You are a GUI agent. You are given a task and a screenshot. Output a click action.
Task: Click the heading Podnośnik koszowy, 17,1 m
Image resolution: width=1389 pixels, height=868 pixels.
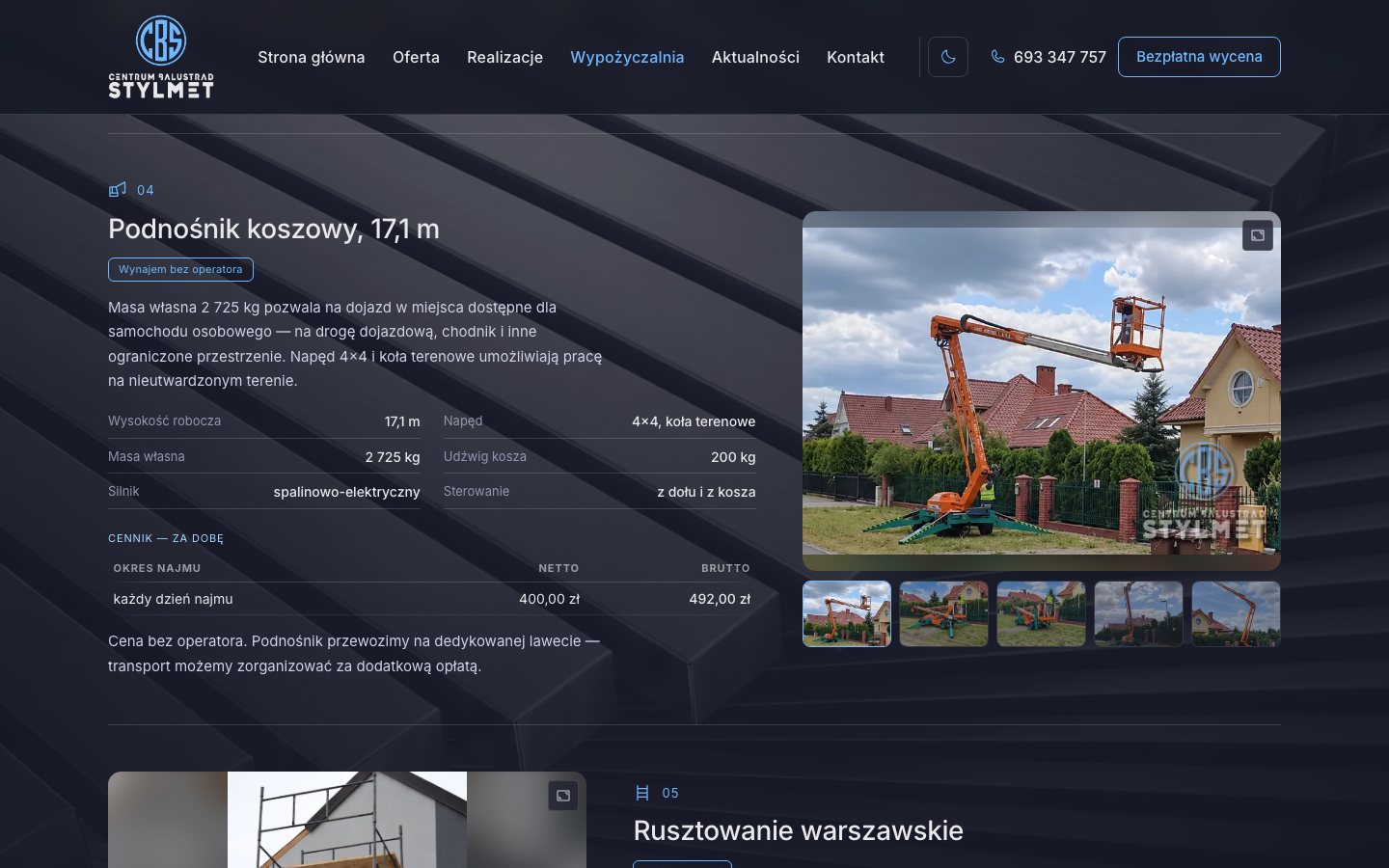click(x=274, y=229)
